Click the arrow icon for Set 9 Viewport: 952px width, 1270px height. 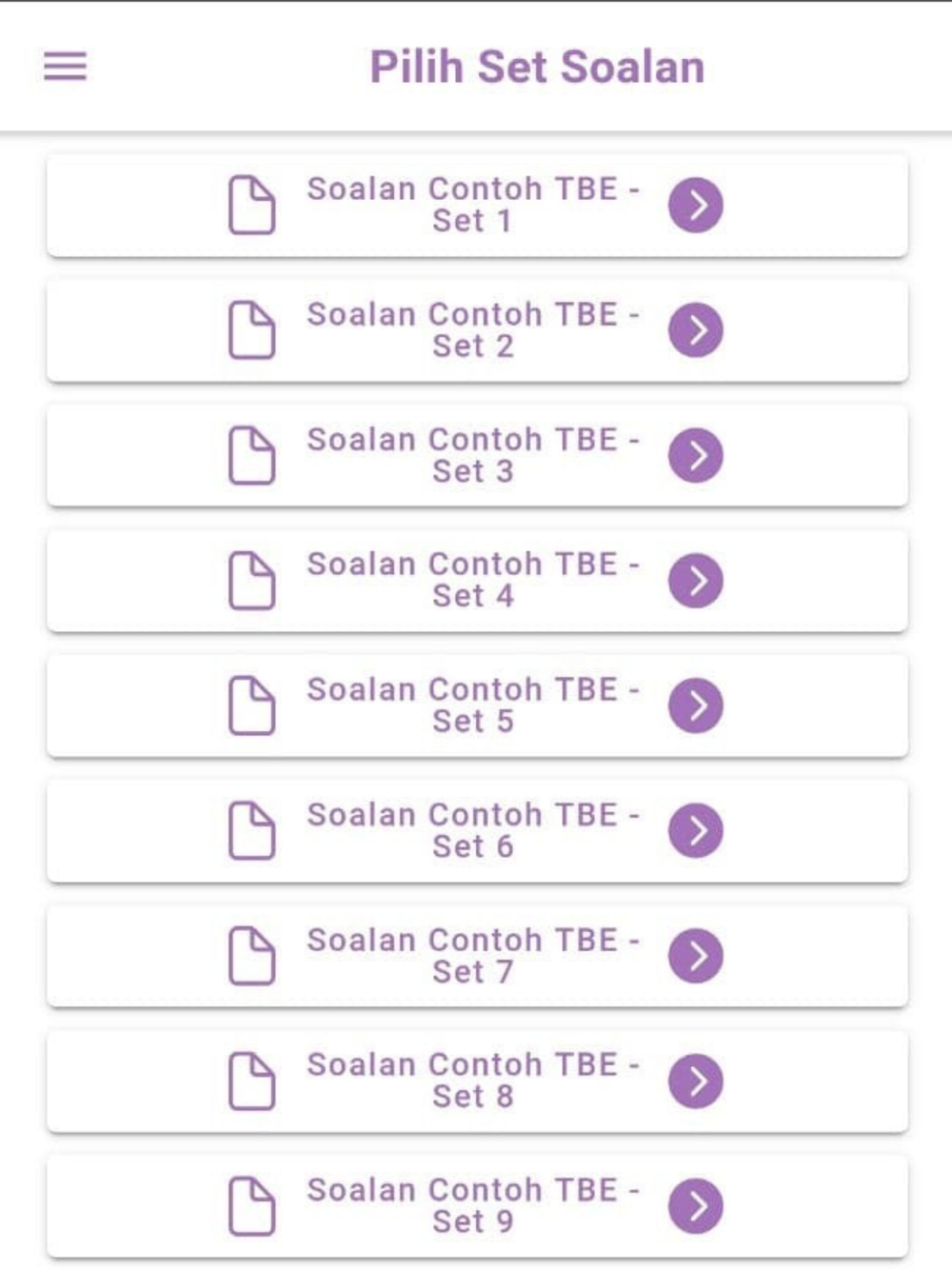(x=695, y=1206)
